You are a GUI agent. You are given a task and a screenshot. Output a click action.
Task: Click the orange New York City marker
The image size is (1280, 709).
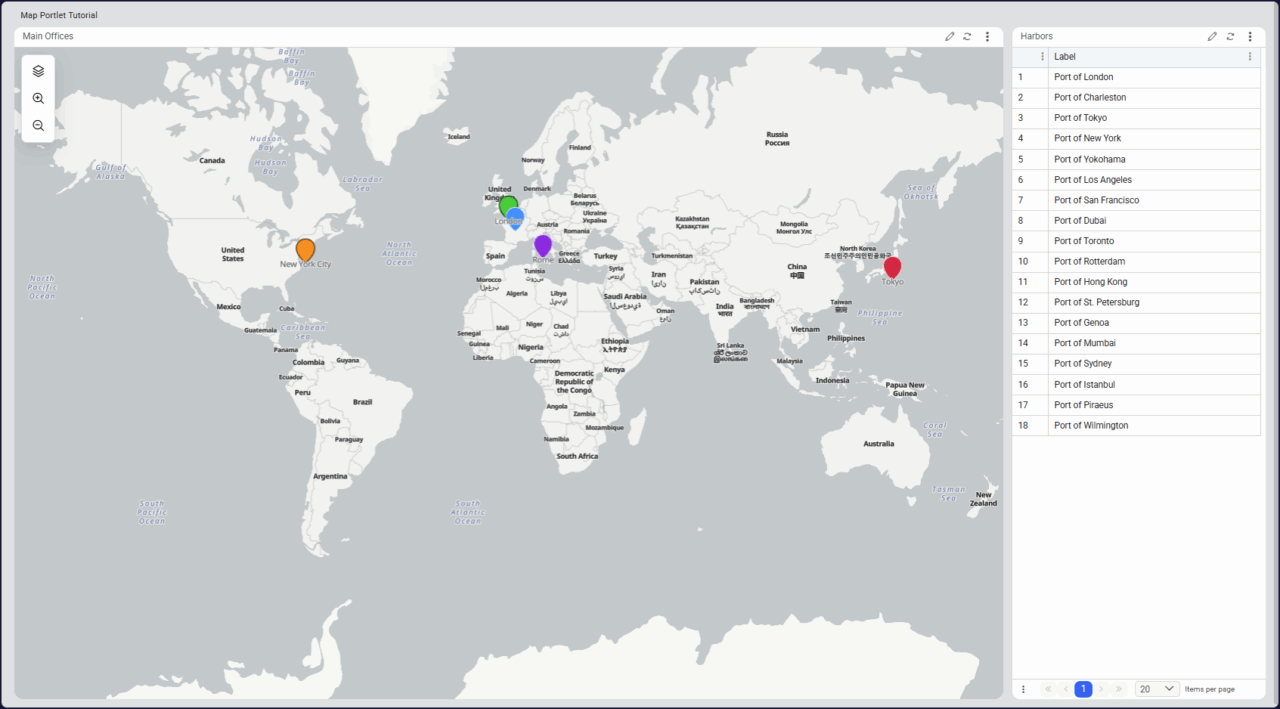pyautogui.click(x=305, y=249)
